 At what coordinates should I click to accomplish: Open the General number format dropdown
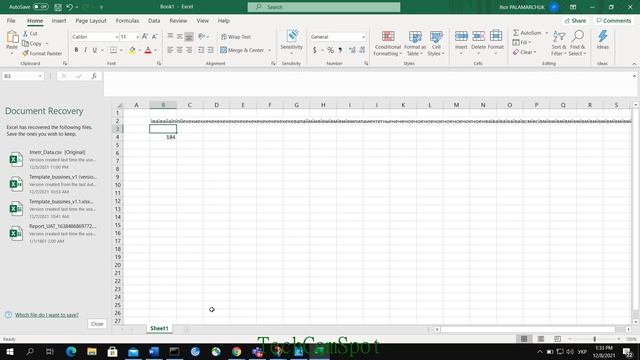(363, 37)
